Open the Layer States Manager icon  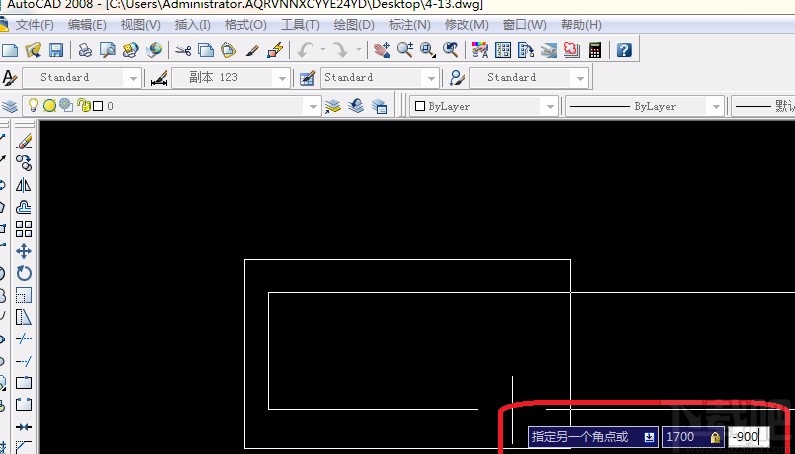(x=379, y=106)
